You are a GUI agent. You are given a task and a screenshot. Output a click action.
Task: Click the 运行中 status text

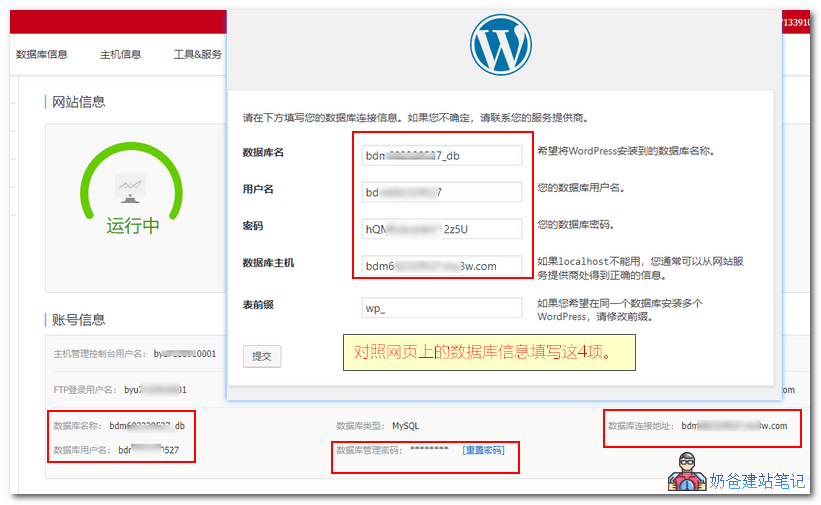[133, 226]
